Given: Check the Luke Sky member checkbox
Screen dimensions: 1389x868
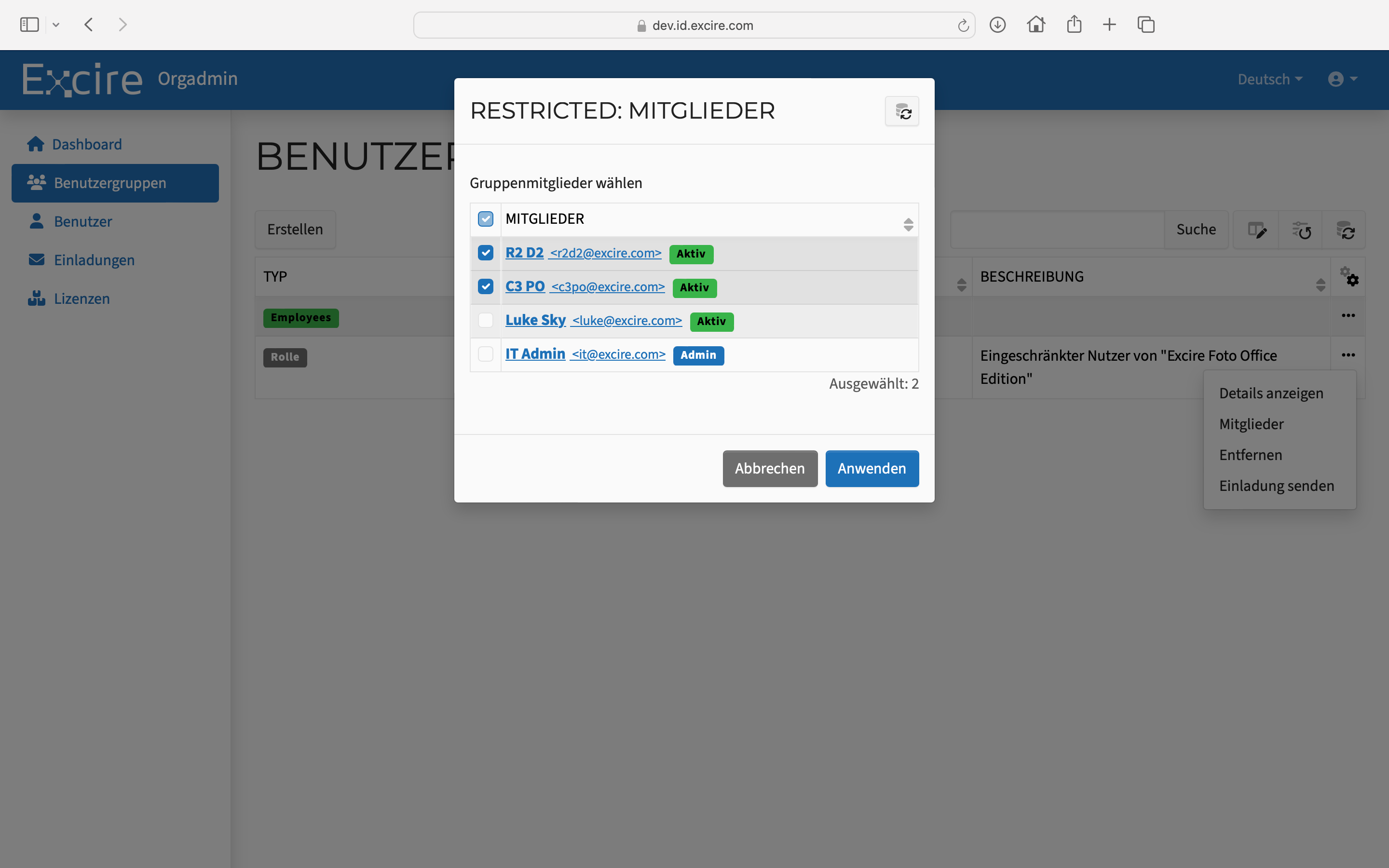Looking at the screenshot, I should (486, 320).
